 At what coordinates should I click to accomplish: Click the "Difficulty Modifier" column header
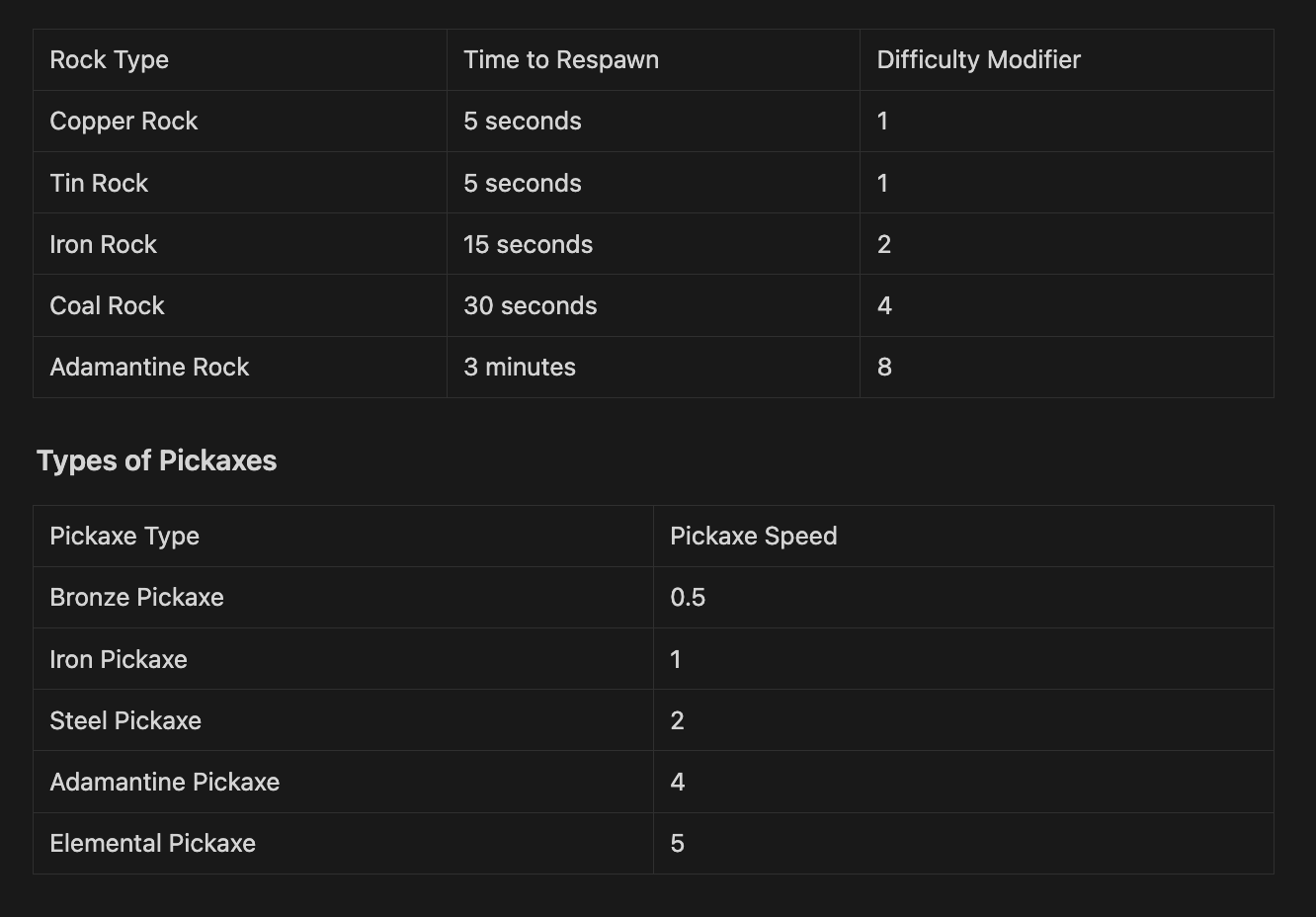978,60
